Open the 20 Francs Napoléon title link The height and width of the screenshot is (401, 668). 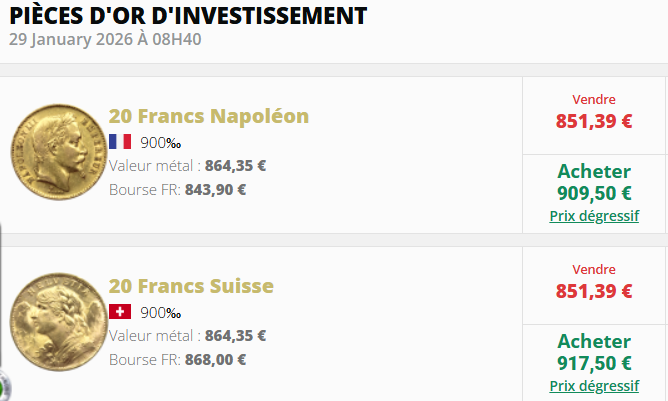(x=209, y=116)
